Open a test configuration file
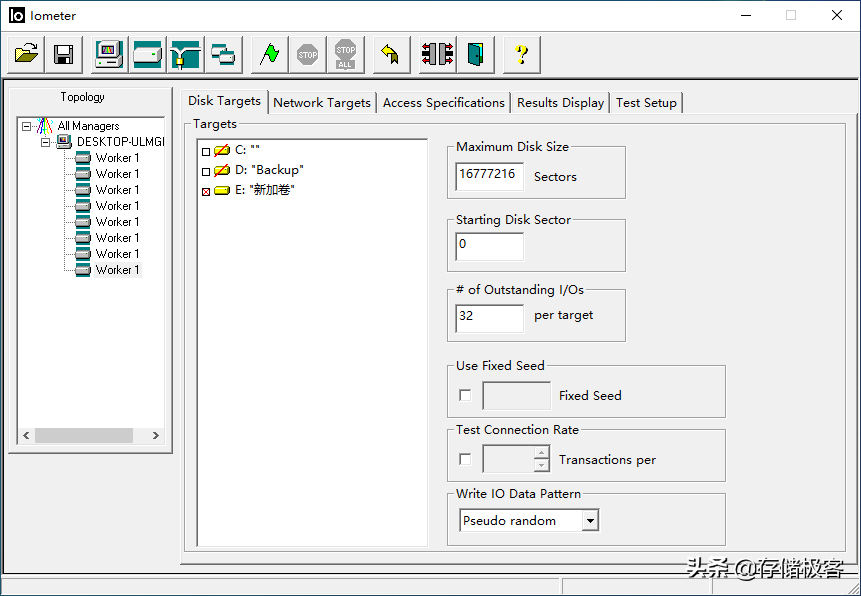The image size is (861, 596). click(26, 54)
